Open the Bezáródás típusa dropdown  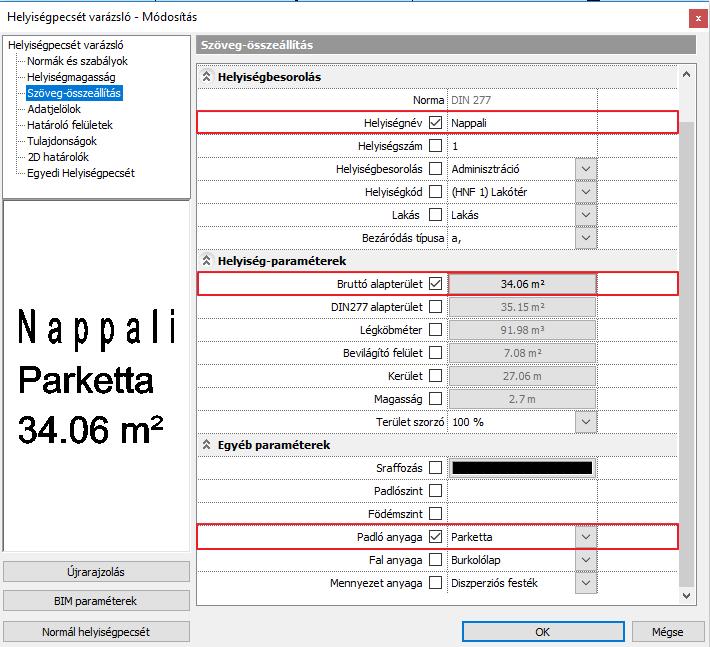click(x=586, y=237)
